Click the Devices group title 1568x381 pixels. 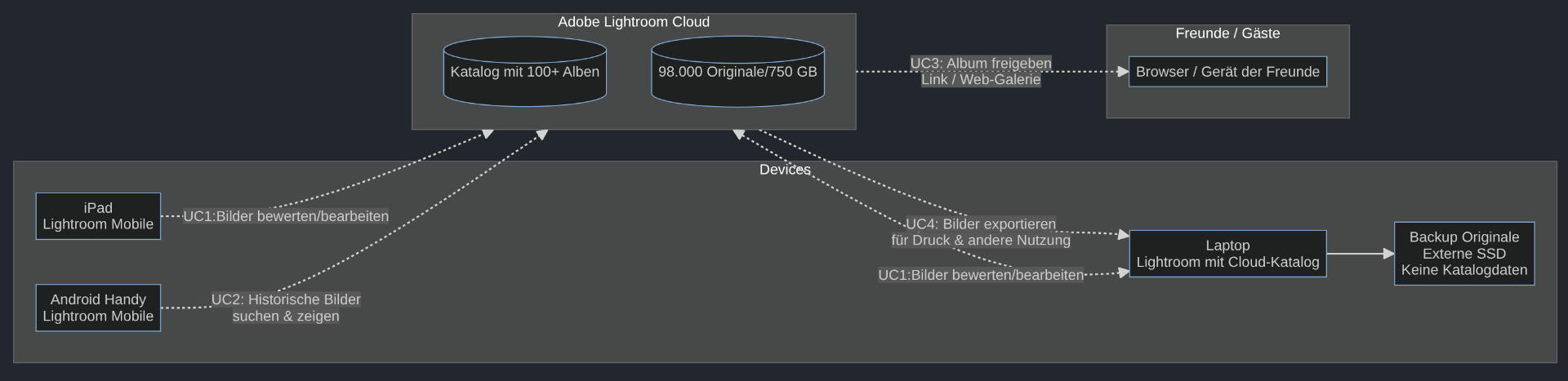click(x=785, y=170)
